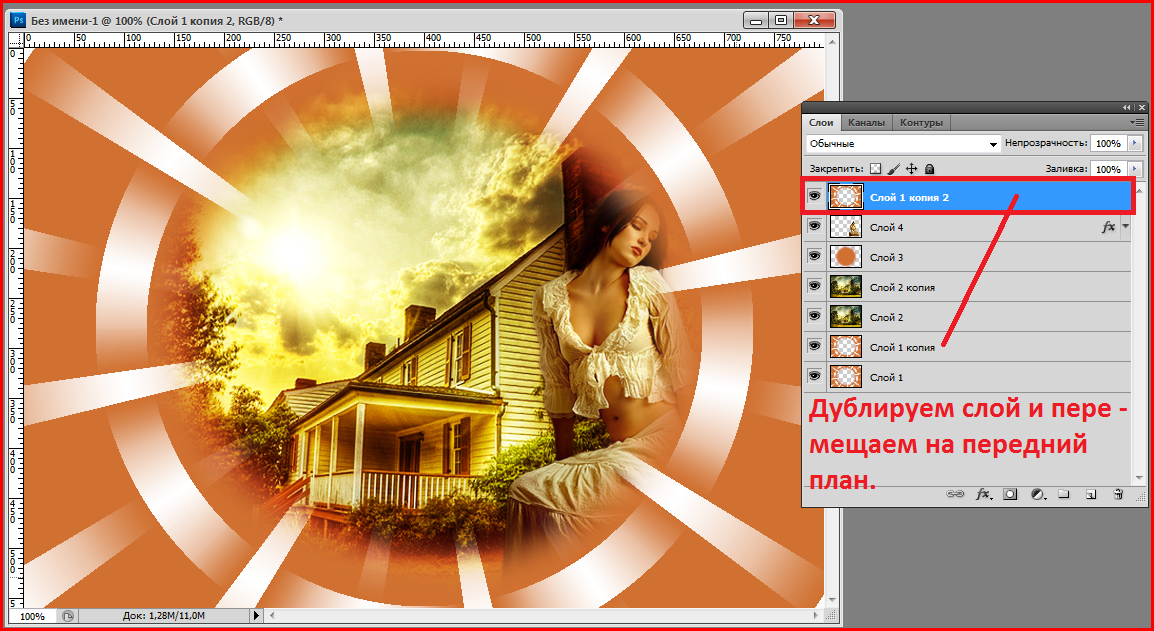
Task: Create a new layer in Layers panel
Action: coord(1091,495)
